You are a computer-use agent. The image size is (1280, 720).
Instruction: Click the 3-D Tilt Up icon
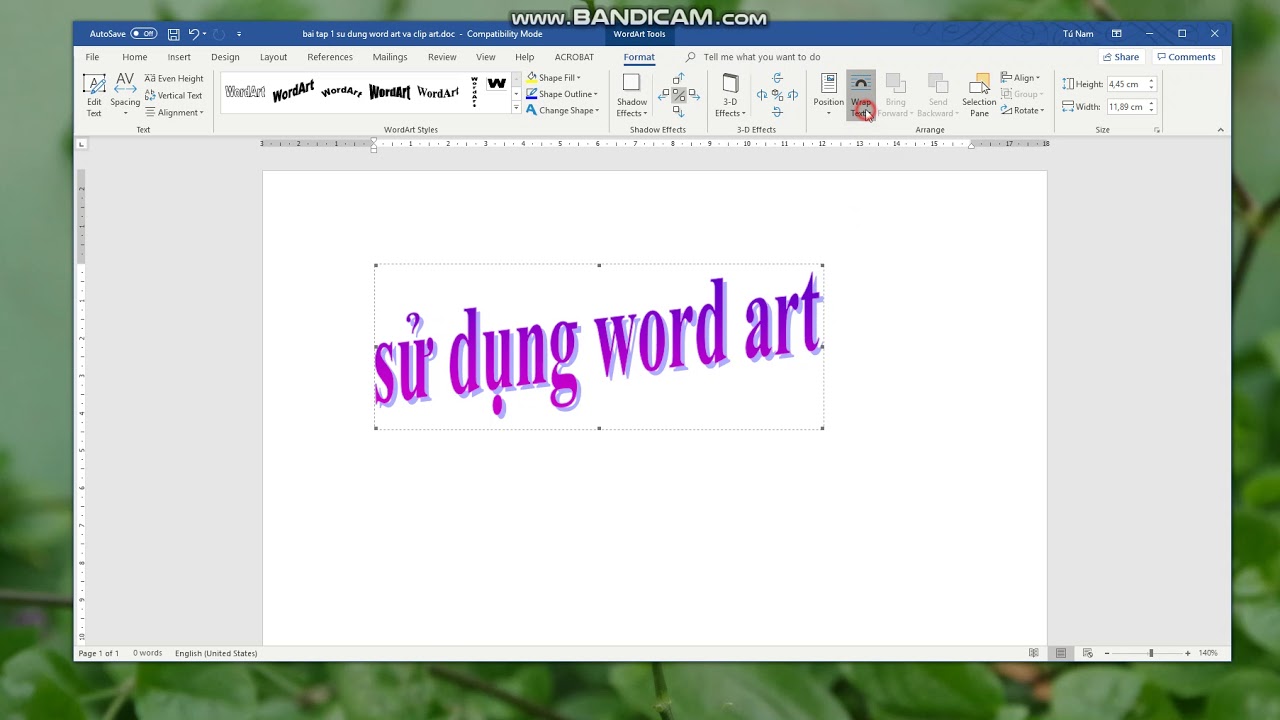[777, 78]
